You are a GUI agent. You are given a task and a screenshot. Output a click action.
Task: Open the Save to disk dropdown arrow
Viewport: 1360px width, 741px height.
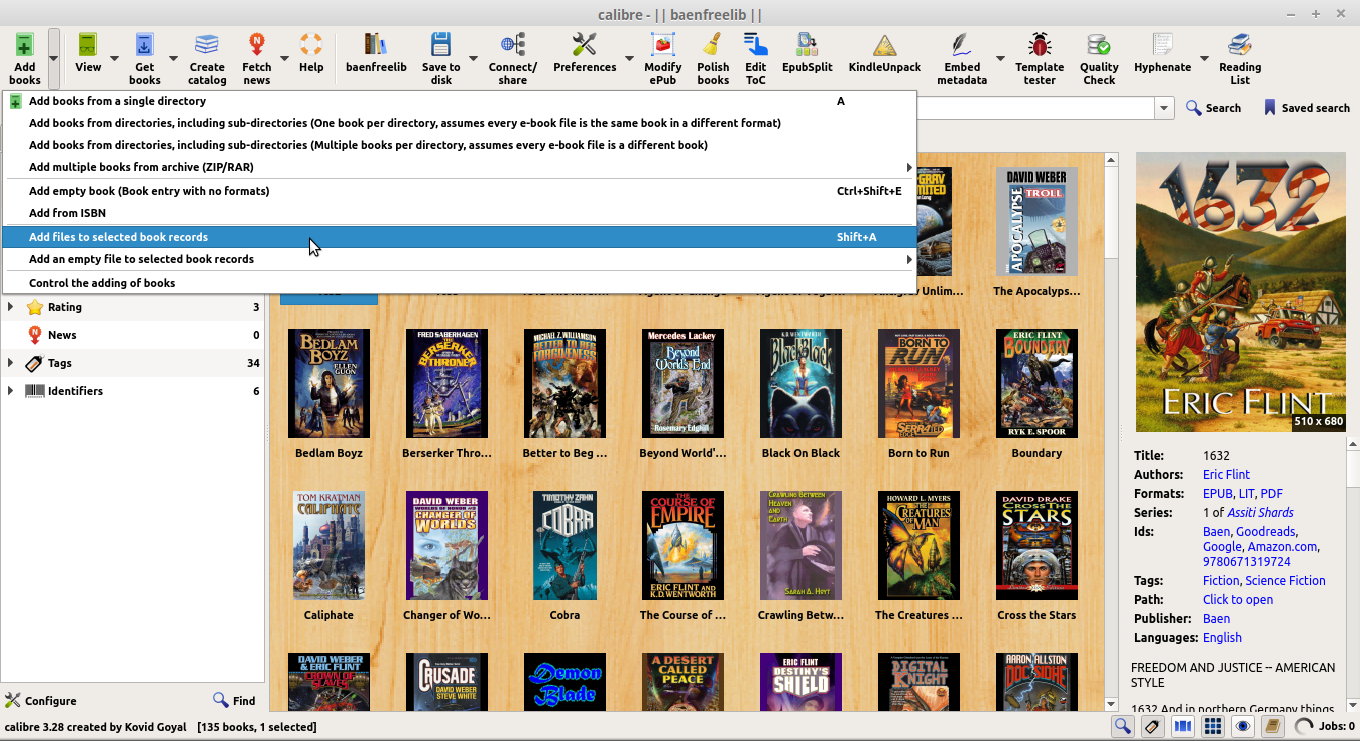tap(473, 58)
